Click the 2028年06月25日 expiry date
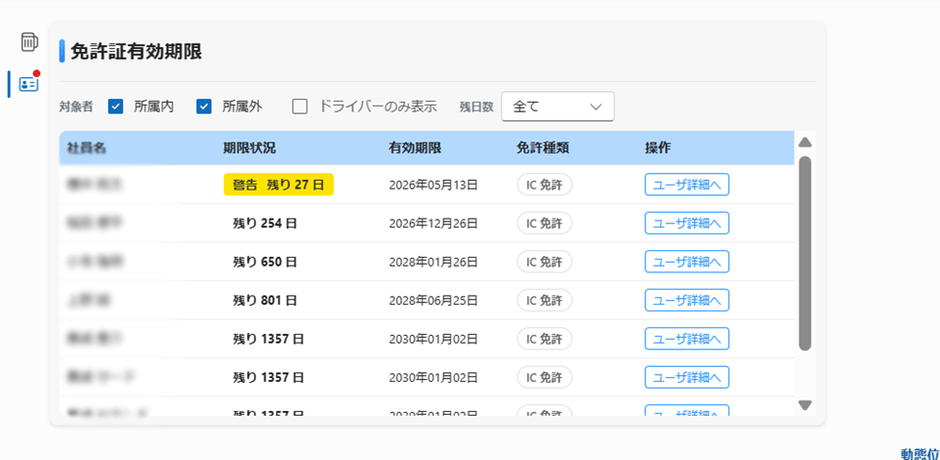Image resolution: width=940 pixels, height=460 pixels. coord(433,300)
